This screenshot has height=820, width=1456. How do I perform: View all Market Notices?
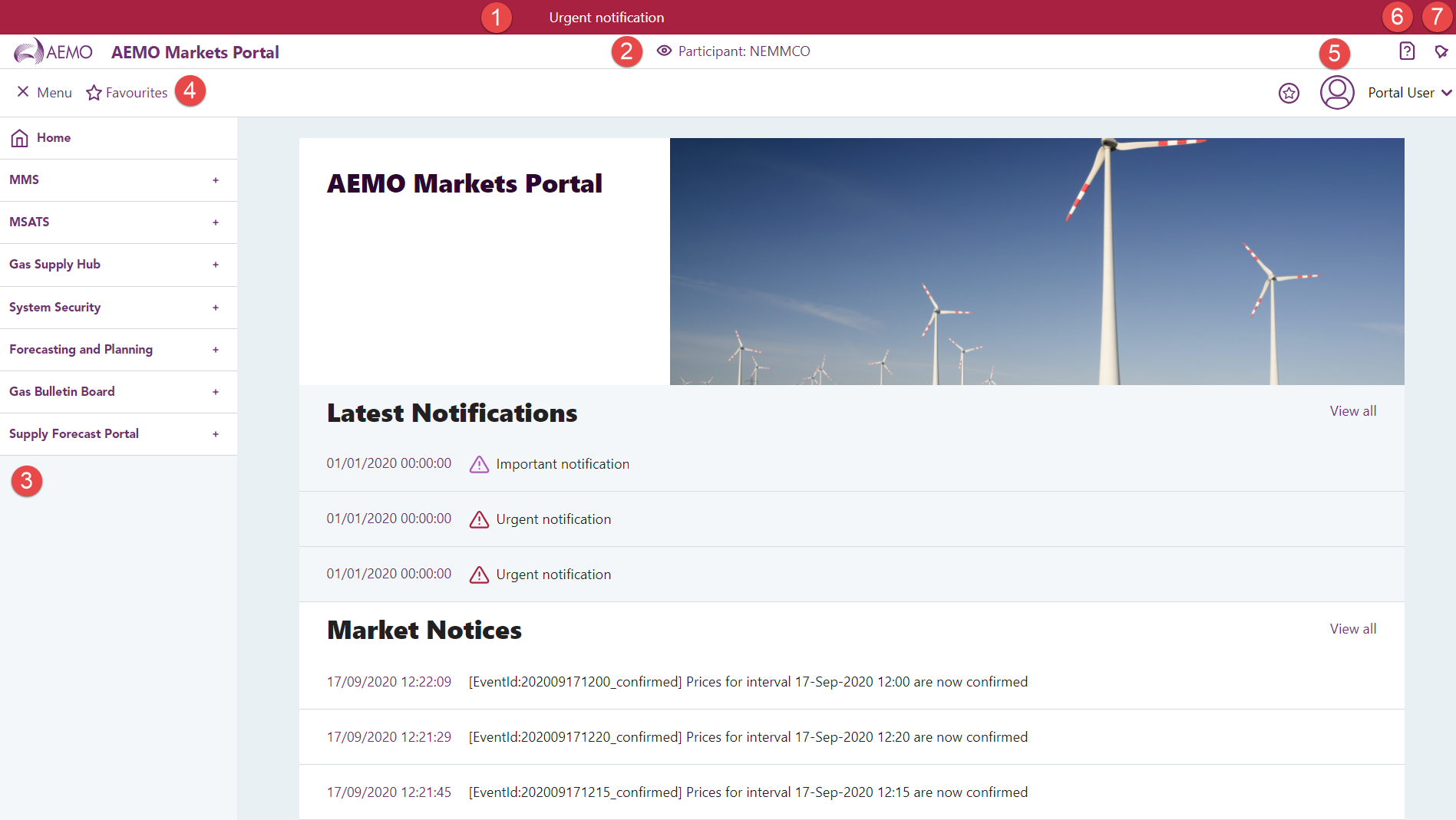coord(1352,629)
